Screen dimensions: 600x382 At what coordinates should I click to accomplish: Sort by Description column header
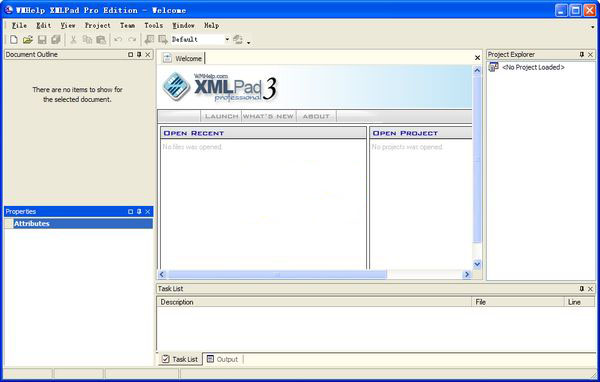pos(314,302)
